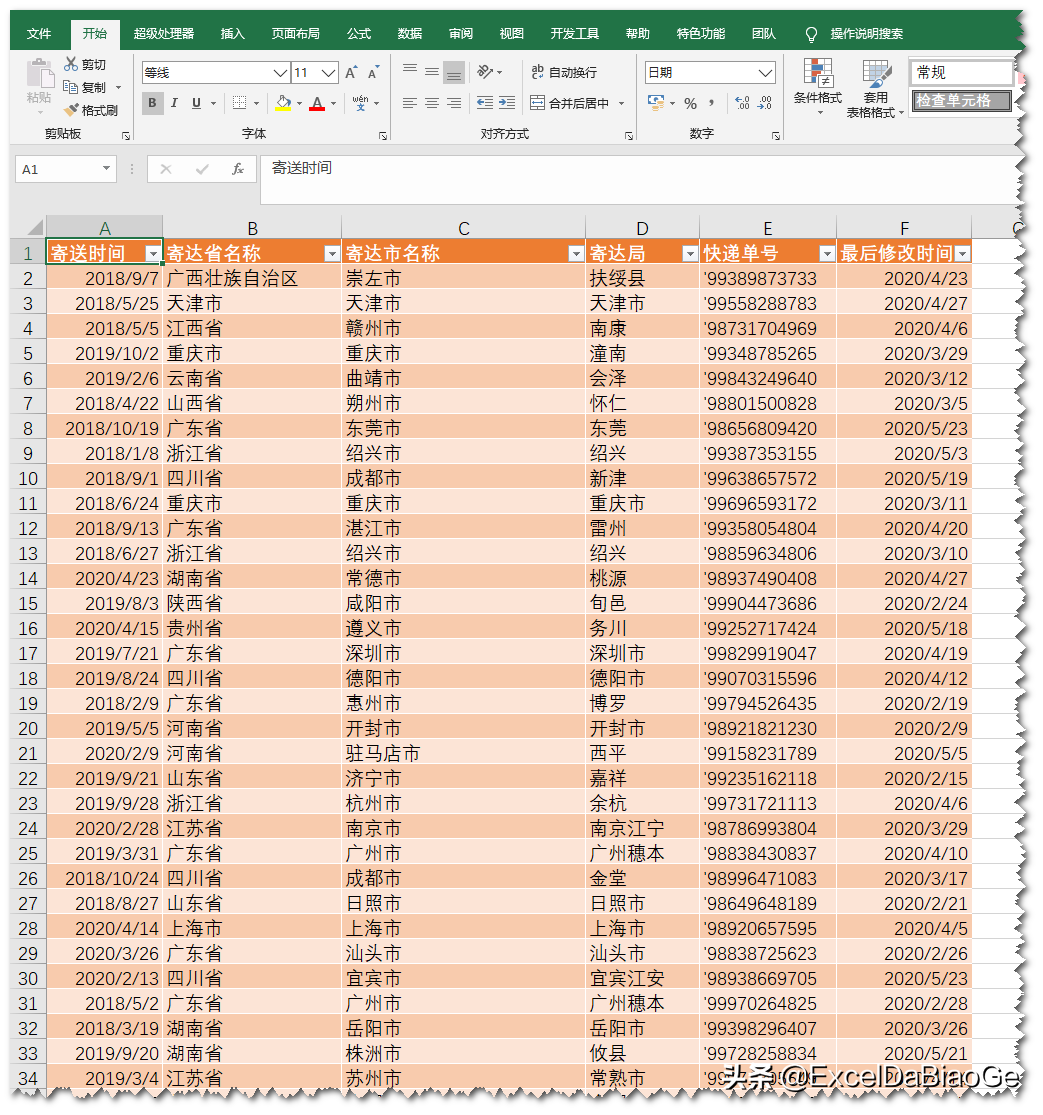Decrease indent
The width and height of the screenshot is (1043, 1115).
click(x=485, y=103)
